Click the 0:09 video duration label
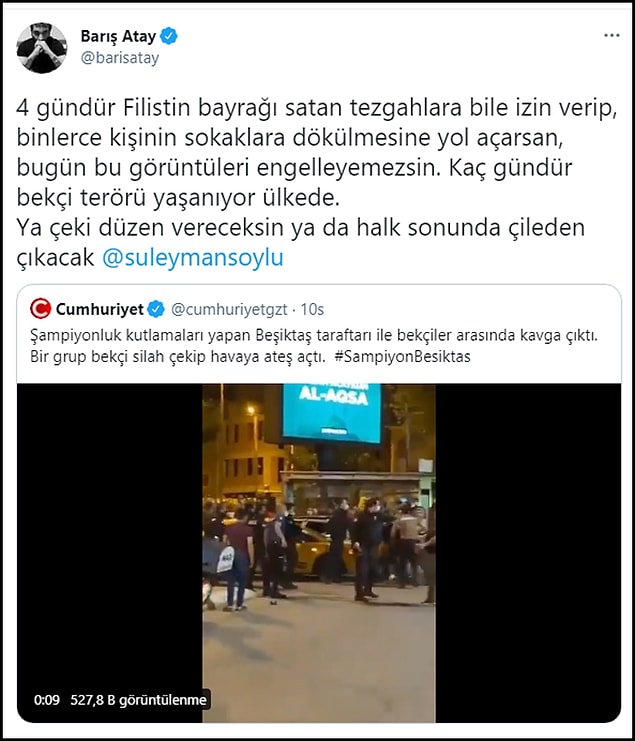The image size is (635, 741). pyautogui.click(x=47, y=700)
